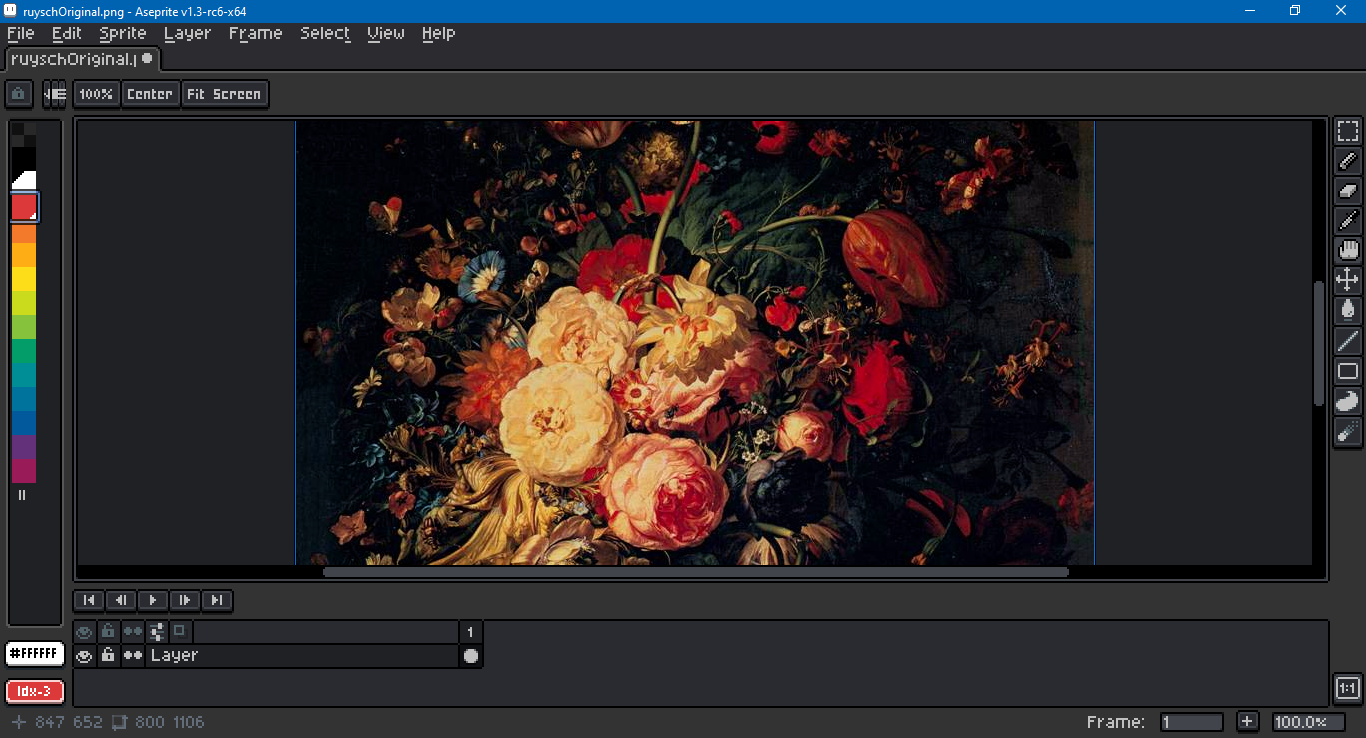
Task: Go to the previous frame
Action: 121,600
